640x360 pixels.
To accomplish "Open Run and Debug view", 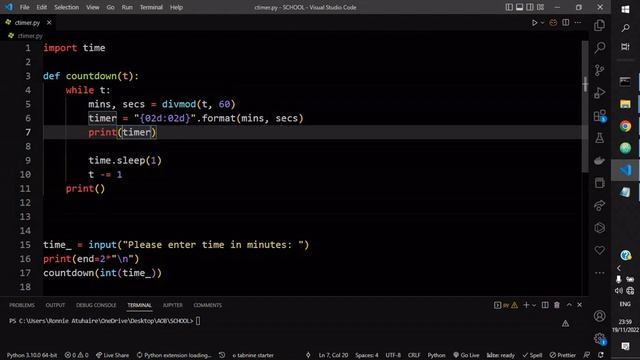I will pyautogui.click(x=600, y=93).
